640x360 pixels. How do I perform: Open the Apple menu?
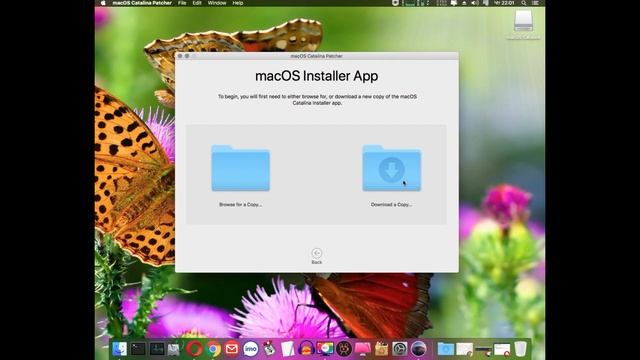click(103, 3)
